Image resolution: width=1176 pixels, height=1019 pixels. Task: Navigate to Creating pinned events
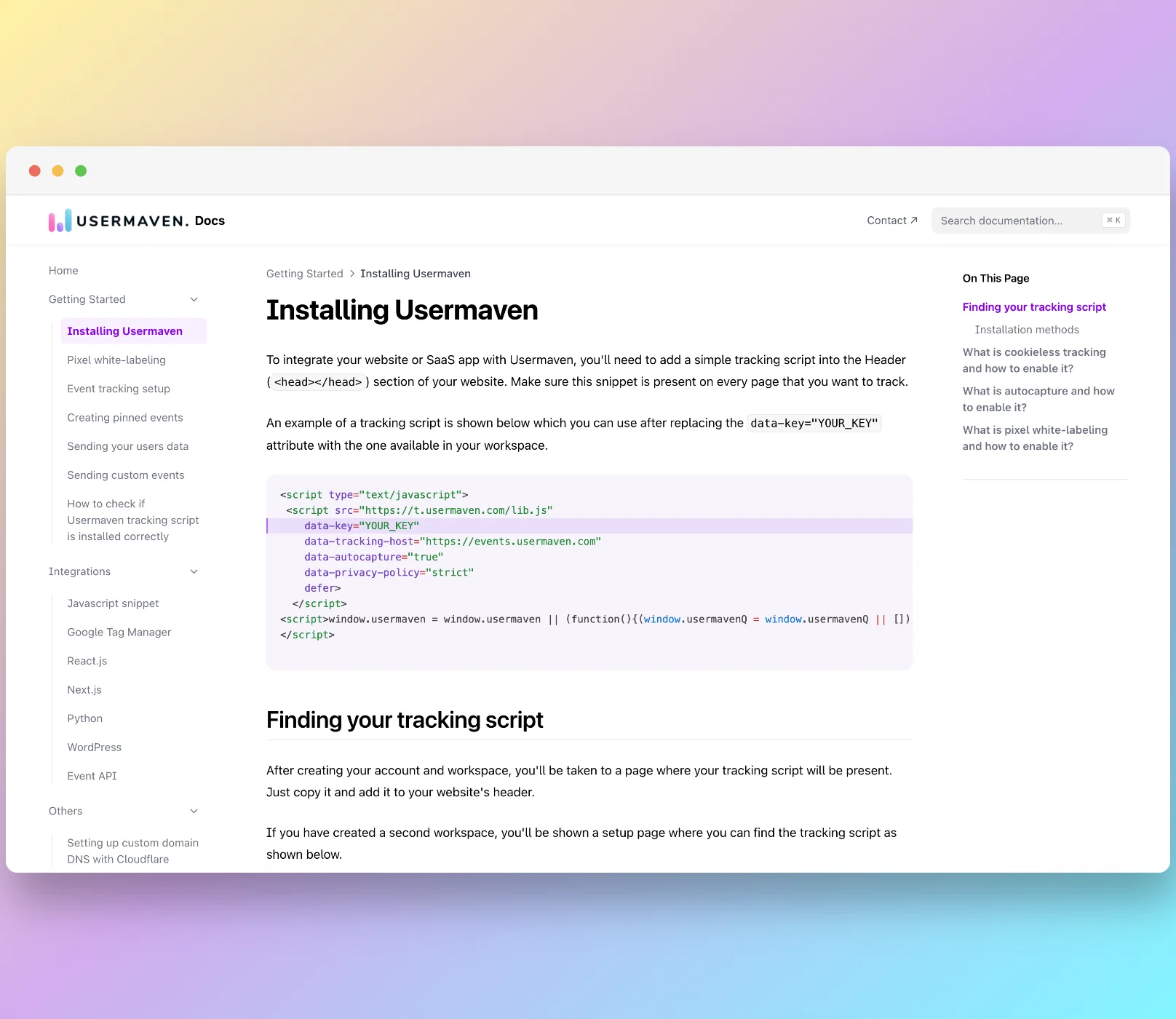125,418
